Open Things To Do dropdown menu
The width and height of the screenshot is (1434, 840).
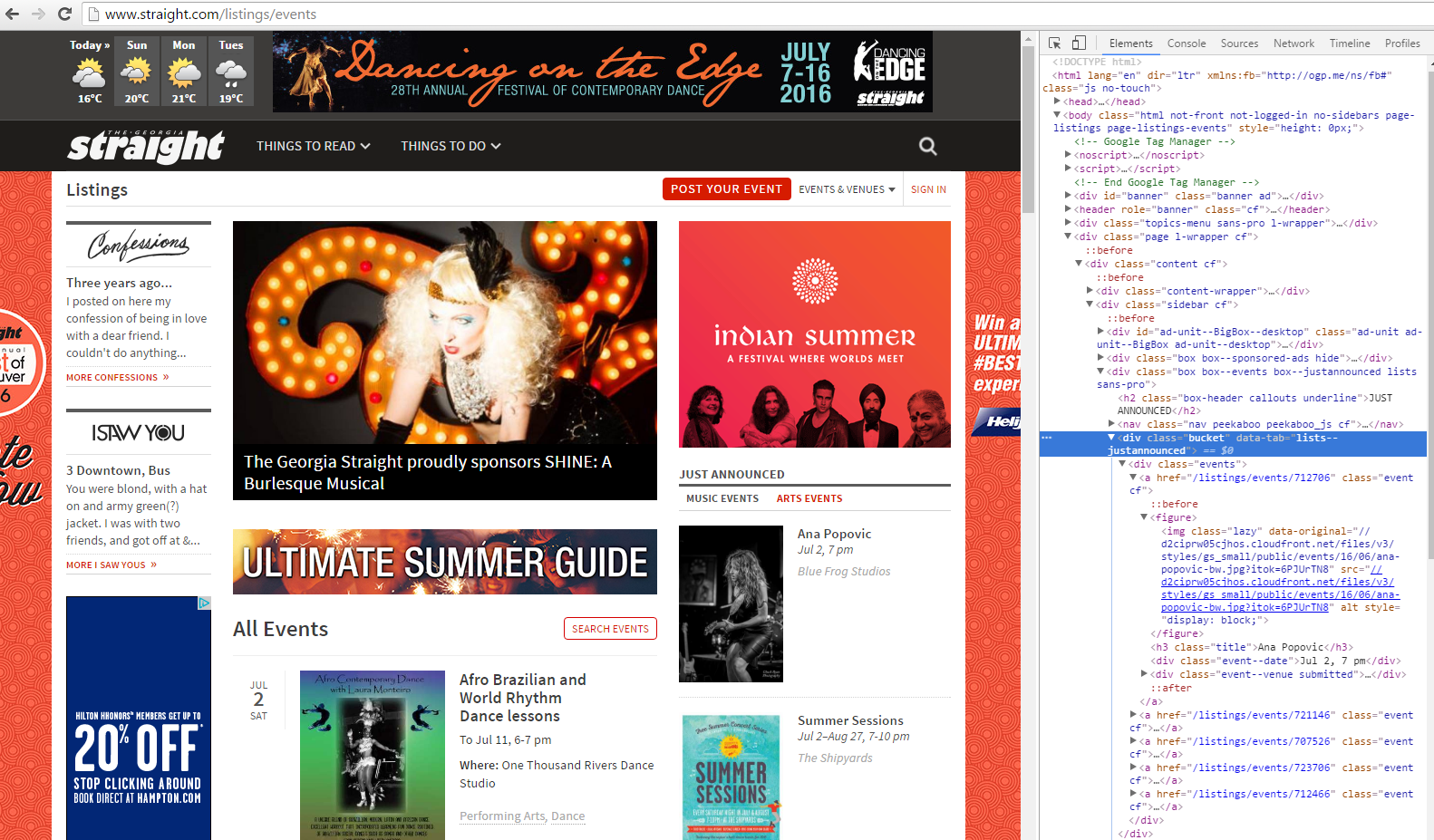point(451,146)
